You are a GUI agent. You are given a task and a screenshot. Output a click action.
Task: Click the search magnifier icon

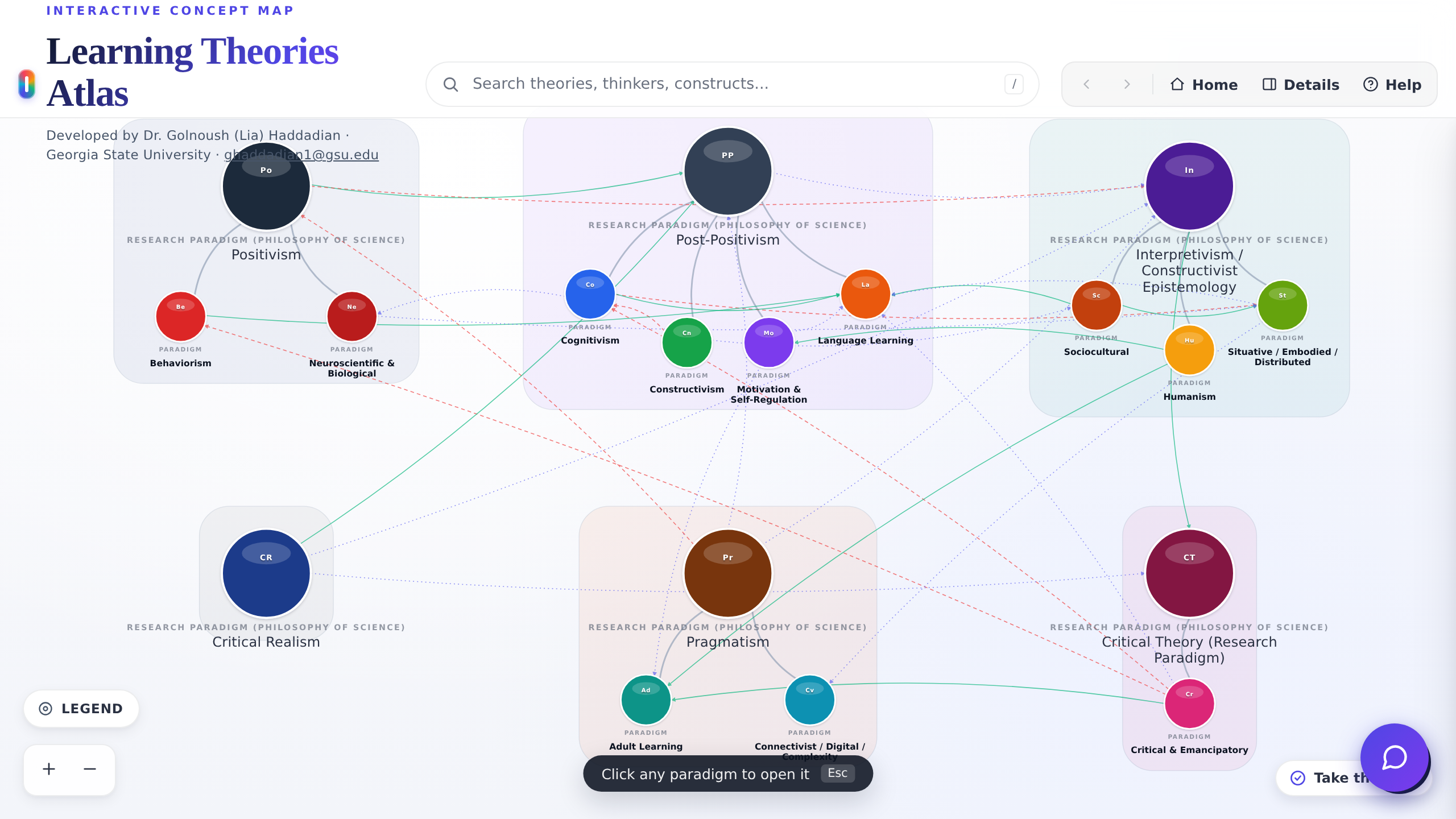450,85
